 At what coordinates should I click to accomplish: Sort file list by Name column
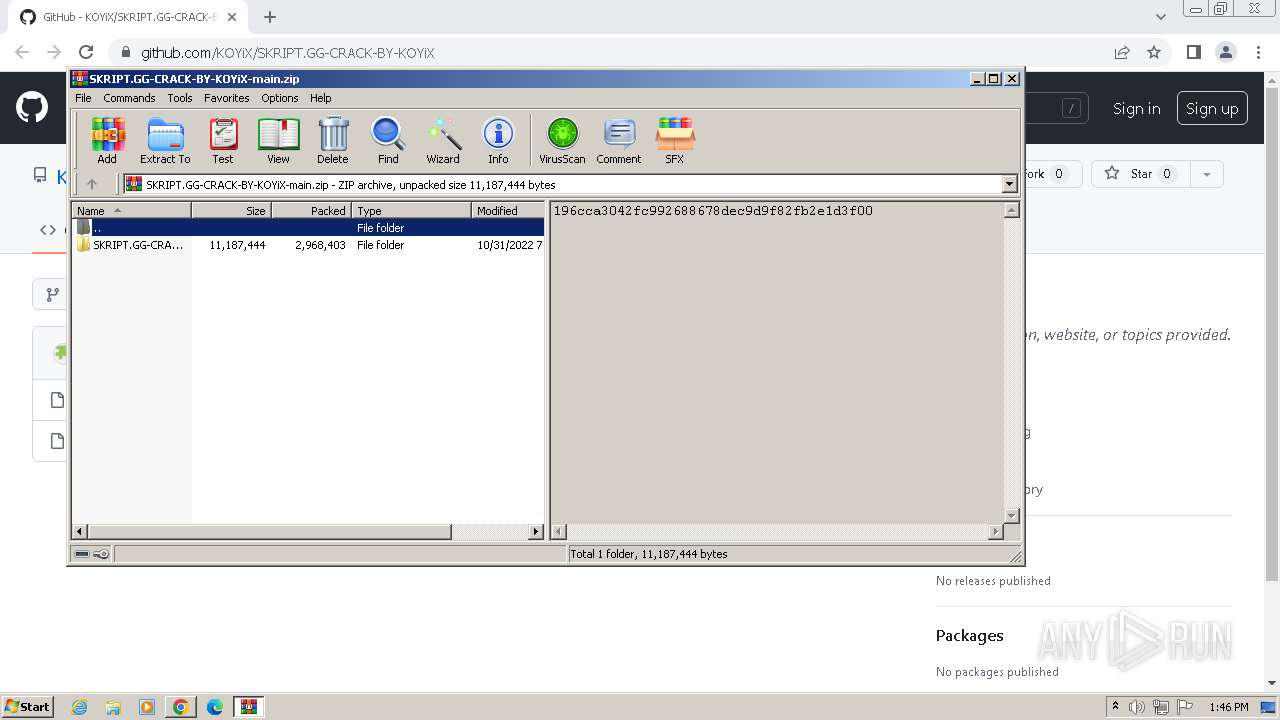131,210
